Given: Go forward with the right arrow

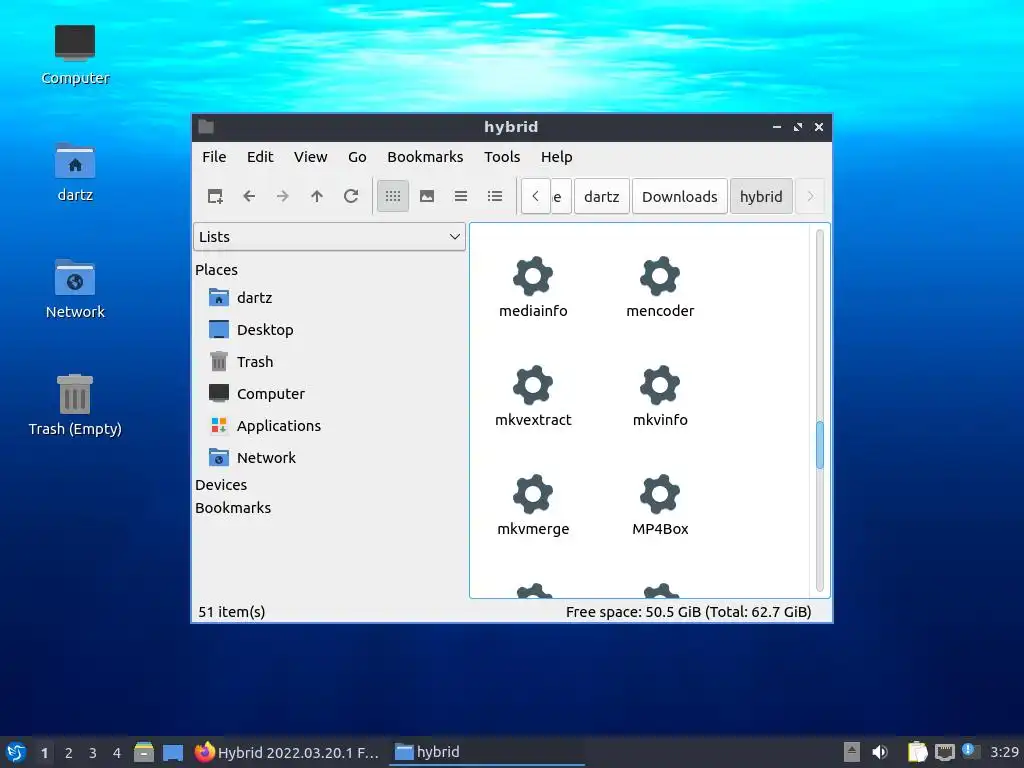Looking at the screenshot, I should (x=283, y=196).
